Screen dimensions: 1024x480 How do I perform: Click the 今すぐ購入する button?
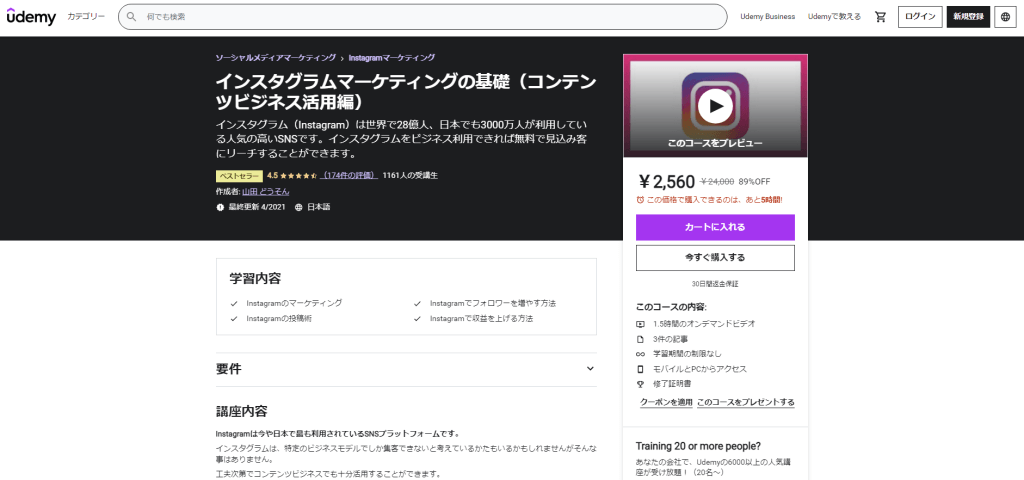click(x=715, y=258)
